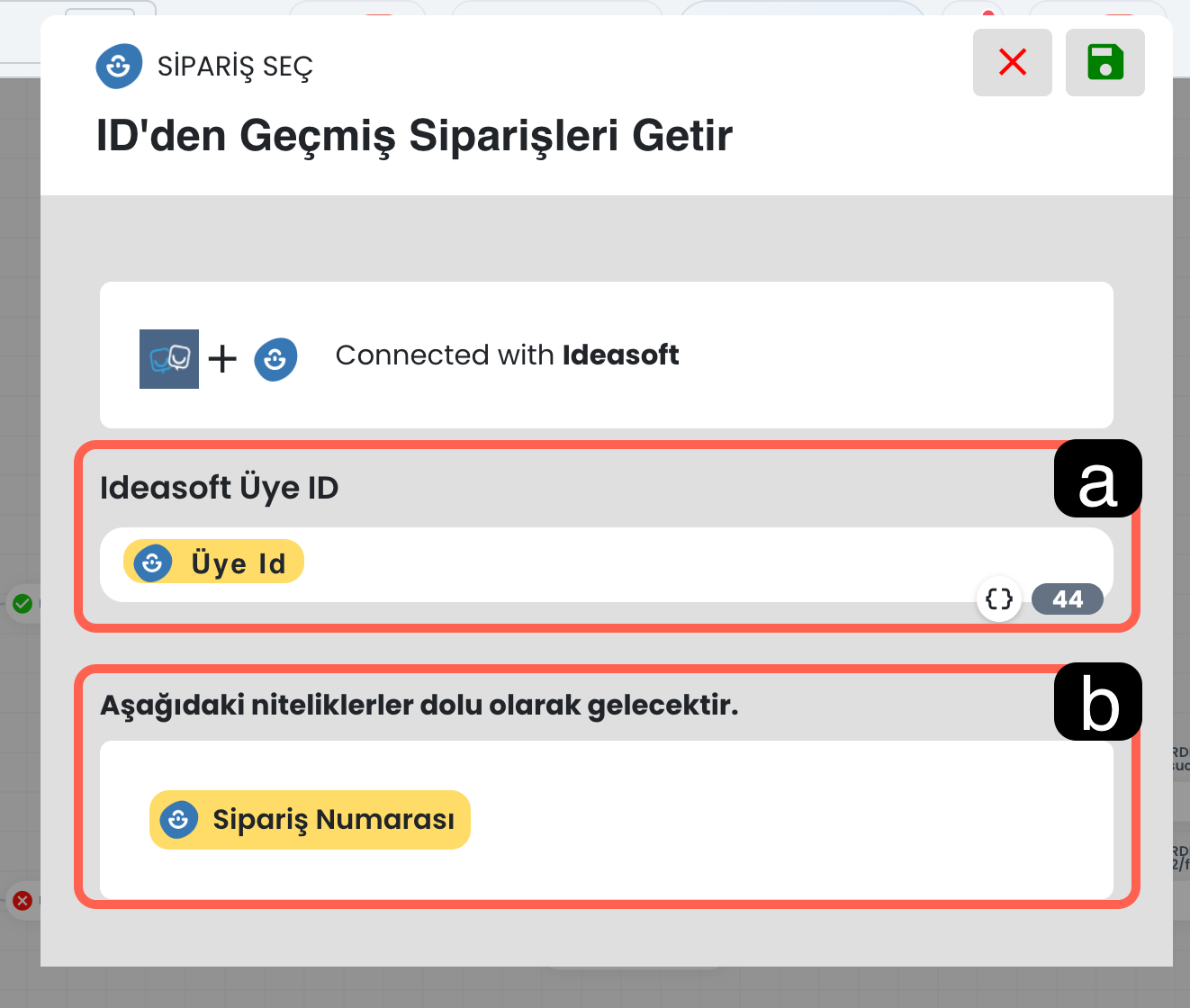Click the Connected with Ideasoft text

point(507,355)
